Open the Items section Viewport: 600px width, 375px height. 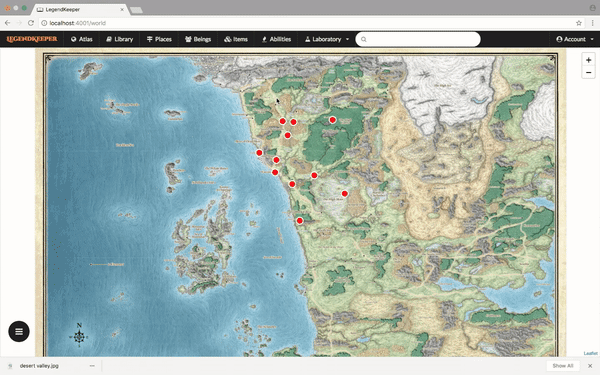pyautogui.click(x=236, y=39)
